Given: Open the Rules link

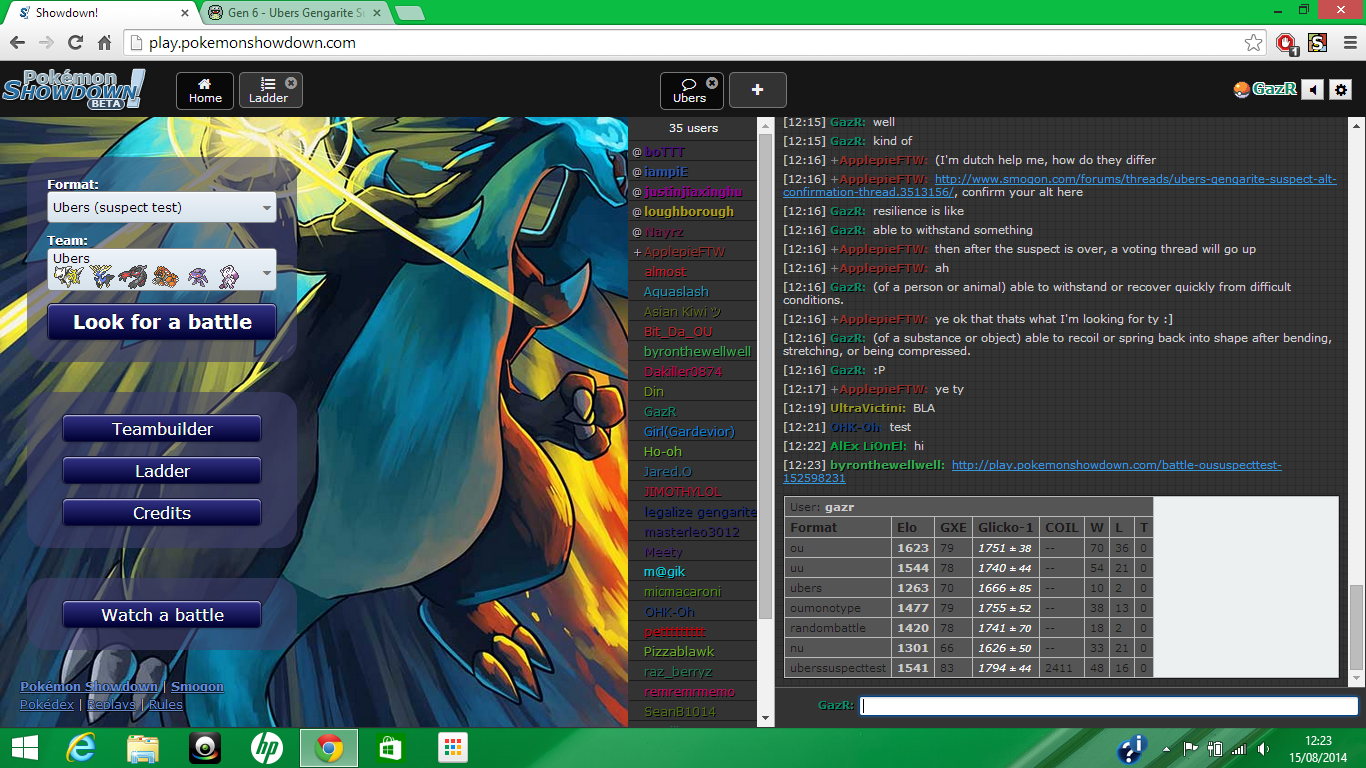Looking at the screenshot, I should coord(166,704).
